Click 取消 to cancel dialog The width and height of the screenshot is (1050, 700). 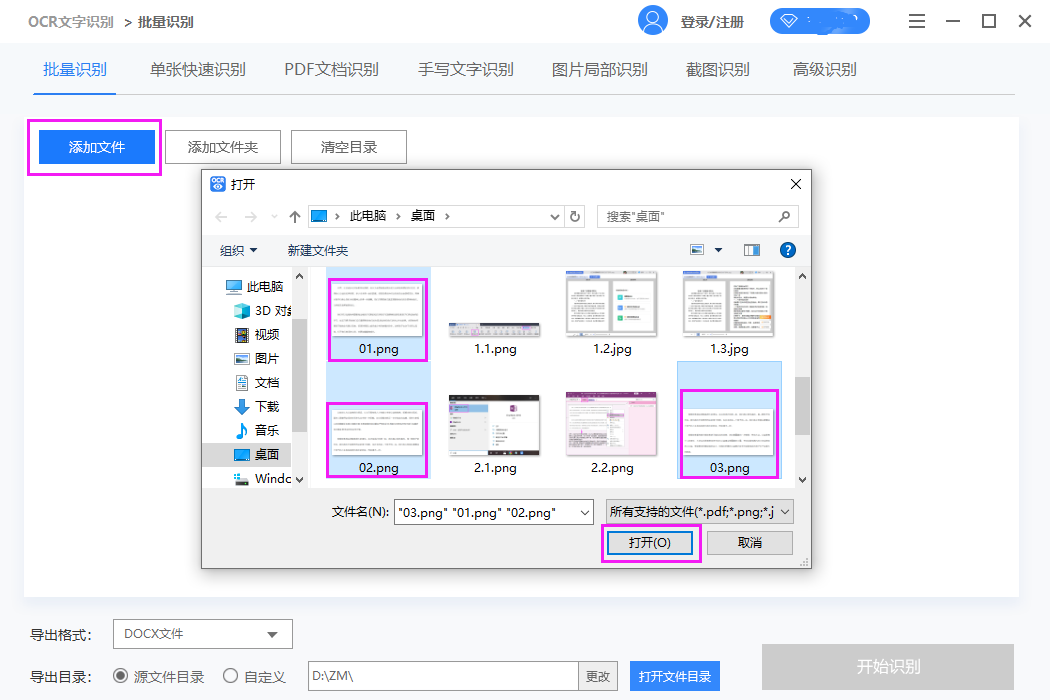click(750, 543)
